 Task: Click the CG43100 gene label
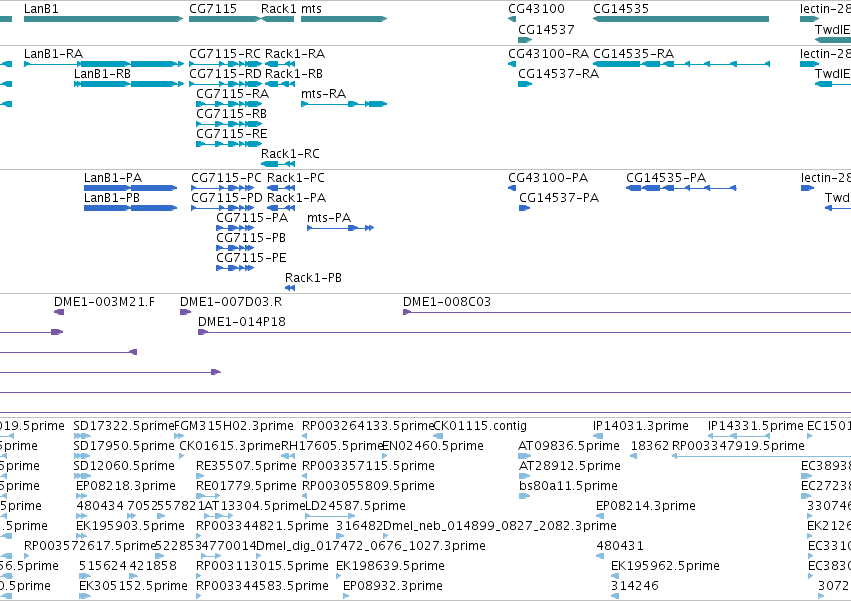pos(536,9)
